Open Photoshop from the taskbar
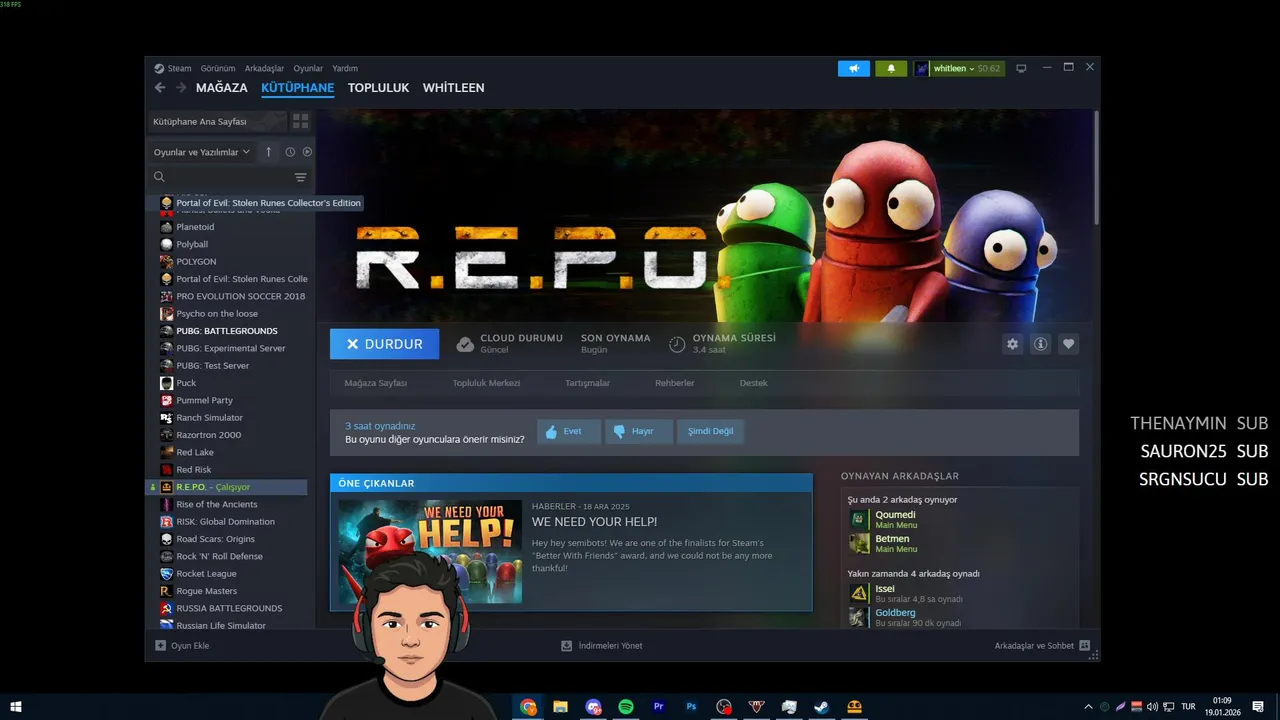Screen dimensions: 1280x720 coord(691,707)
